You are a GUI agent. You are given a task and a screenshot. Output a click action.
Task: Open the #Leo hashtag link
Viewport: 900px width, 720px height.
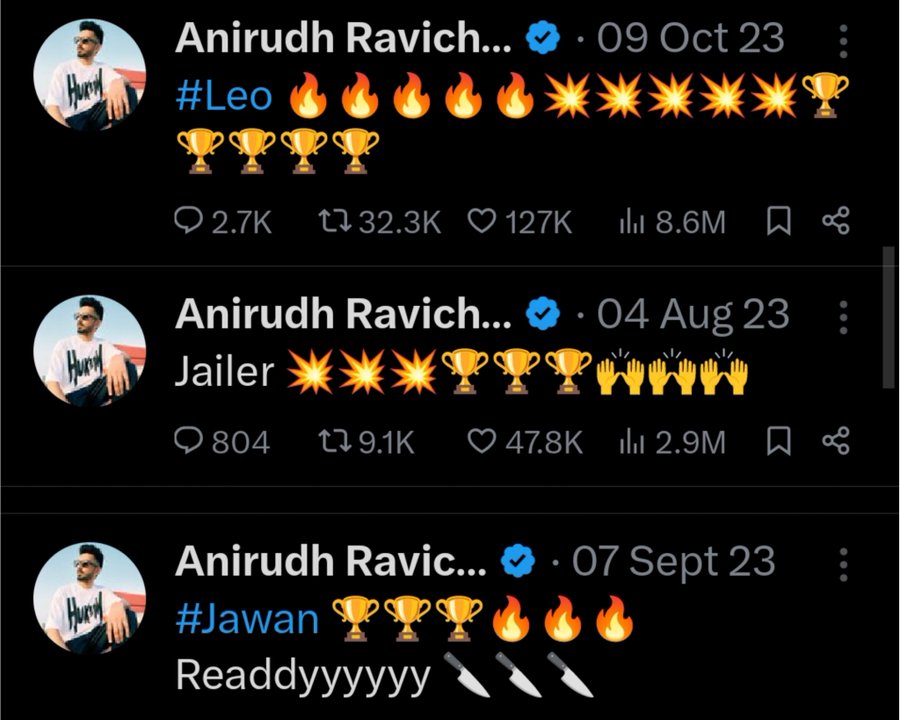pyautogui.click(x=223, y=96)
